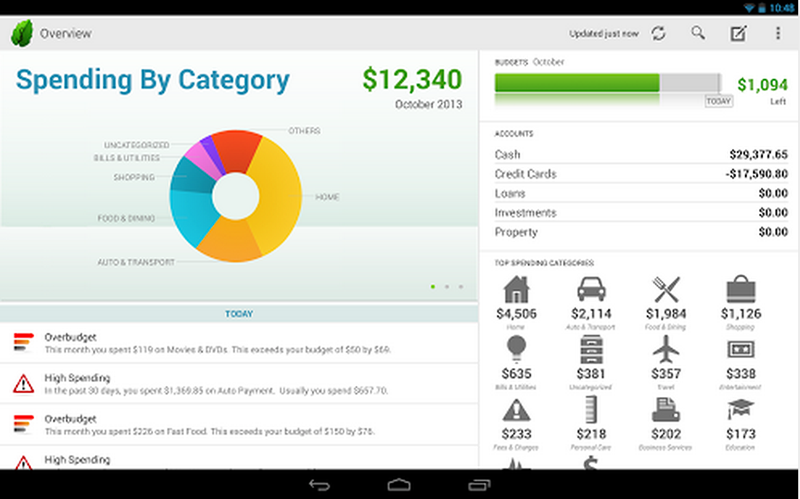Tap the Spending By Category heading
This screenshot has height=499, width=800.
pos(153,81)
